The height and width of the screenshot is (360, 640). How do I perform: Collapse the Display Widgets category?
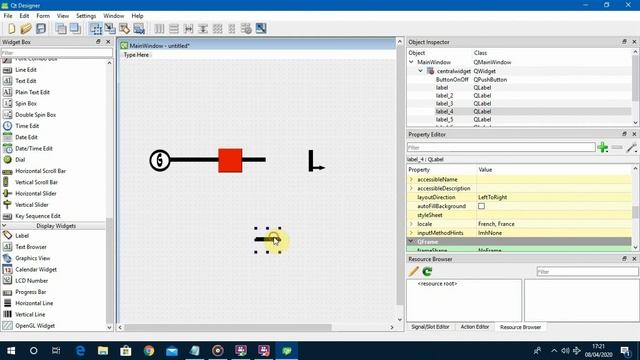pos(4,226)
